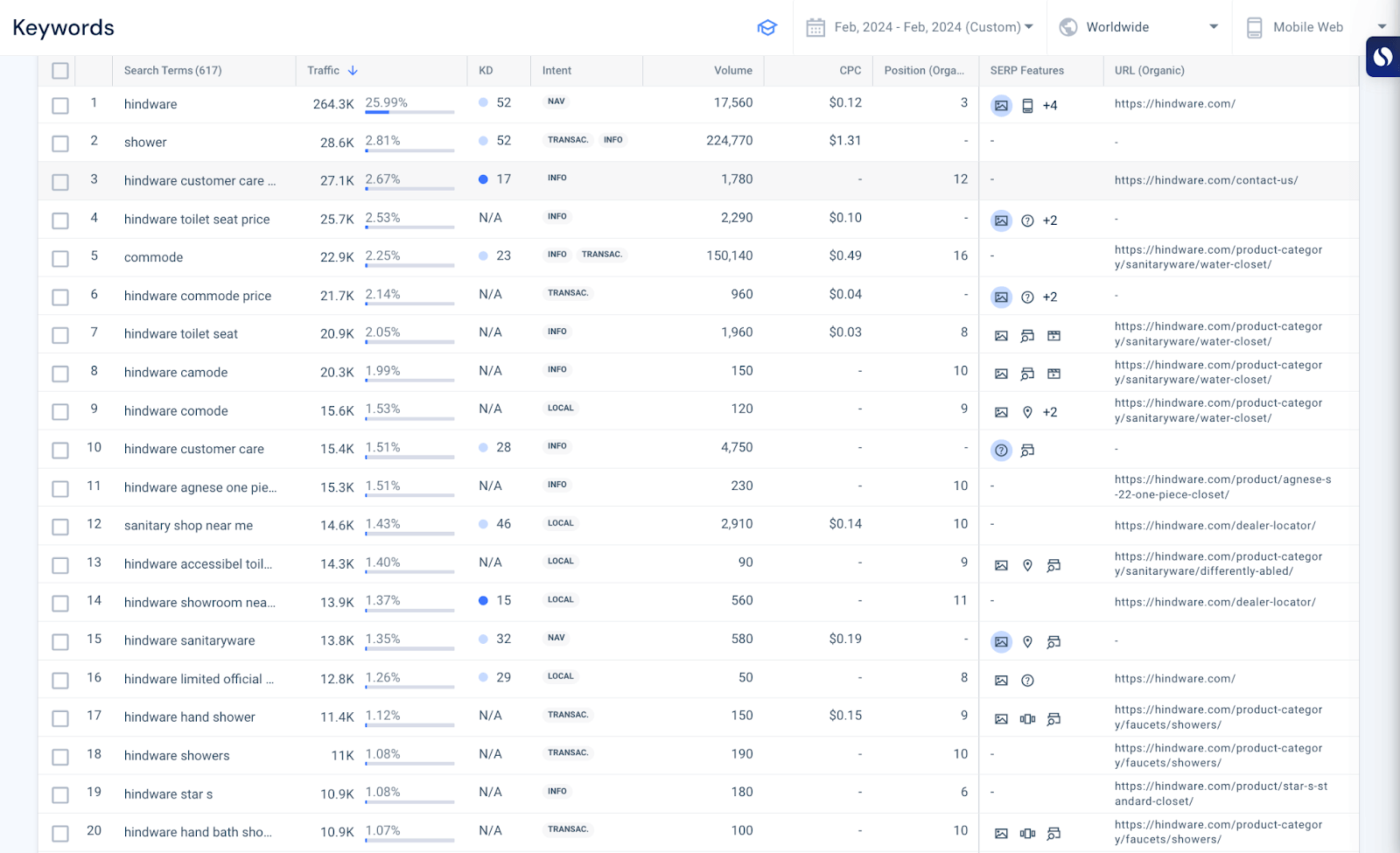Click the discussion SERP icon in the hindware toilet seat row
1400x853 pixels.
pos(1027,336)
